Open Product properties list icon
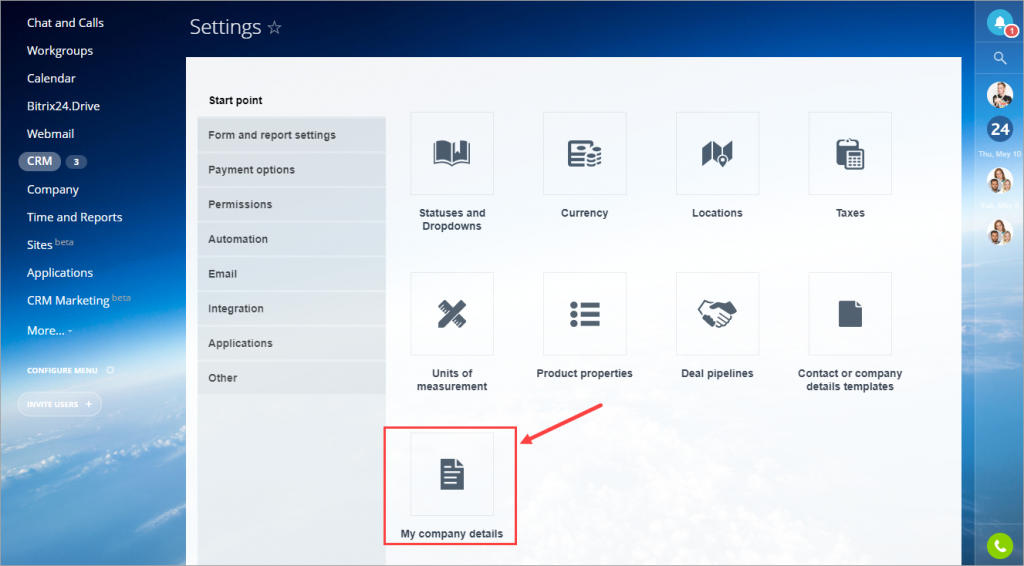Viewport: 1024px width, 566px height. (584, 313)
